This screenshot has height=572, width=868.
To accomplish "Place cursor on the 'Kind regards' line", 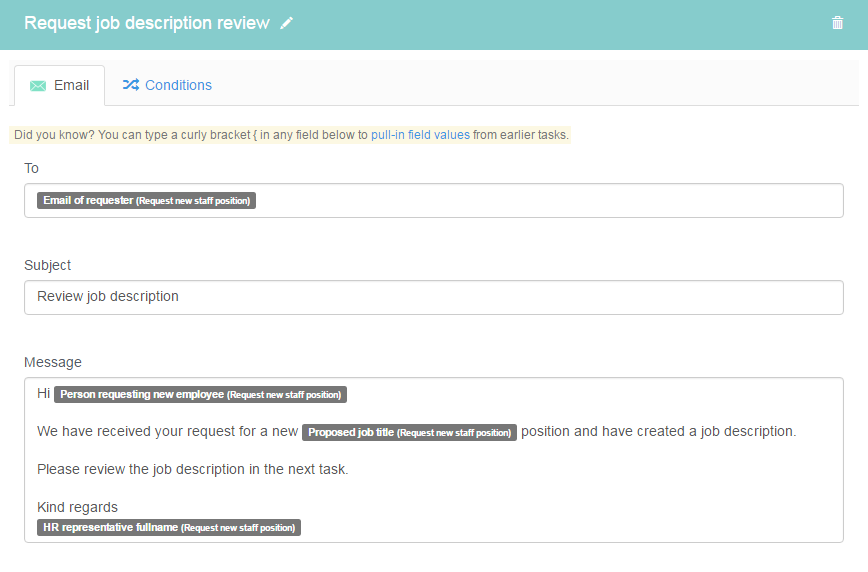I will click(x=77, y=507).
